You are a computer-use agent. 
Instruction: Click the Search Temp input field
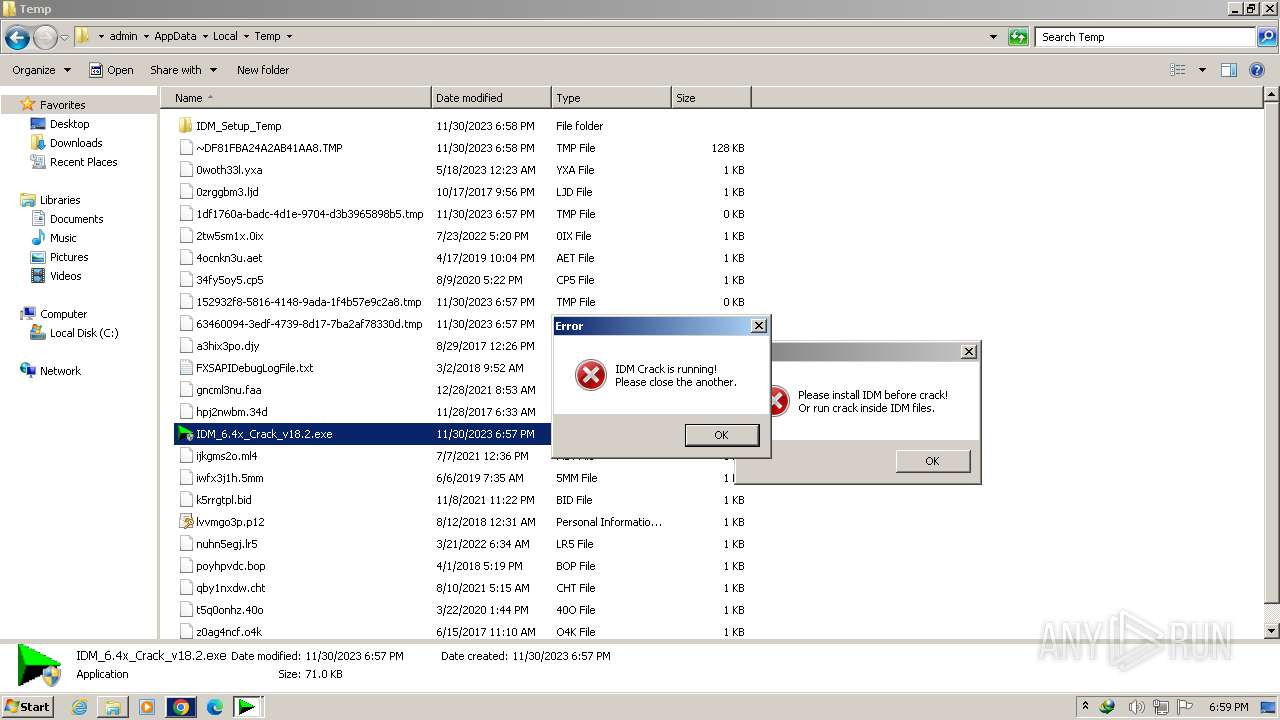pyautogui.click(x=1146, y=37)
